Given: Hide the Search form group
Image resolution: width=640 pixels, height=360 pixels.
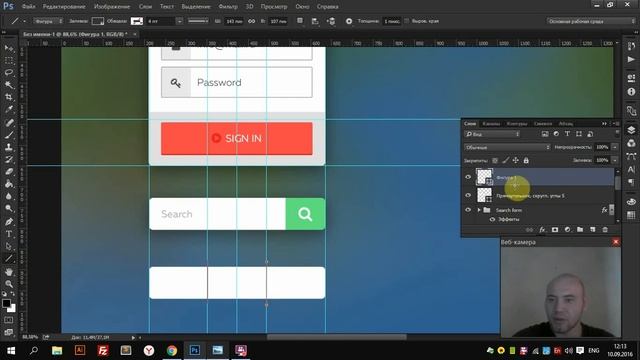Looking at the screenshot, I should (x=468, y=210).
